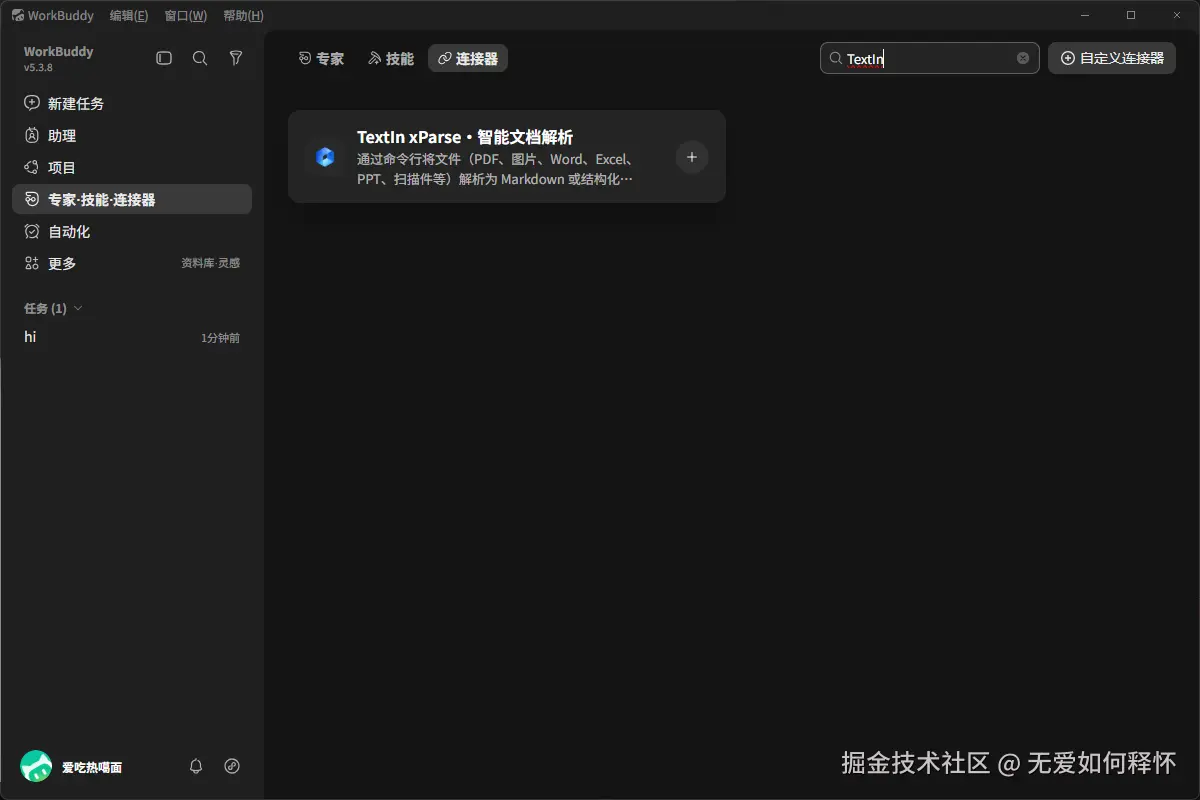Click 自定义连接器 button
This screenshot has width=1200, height=800.
click(x=1112, y=58)
